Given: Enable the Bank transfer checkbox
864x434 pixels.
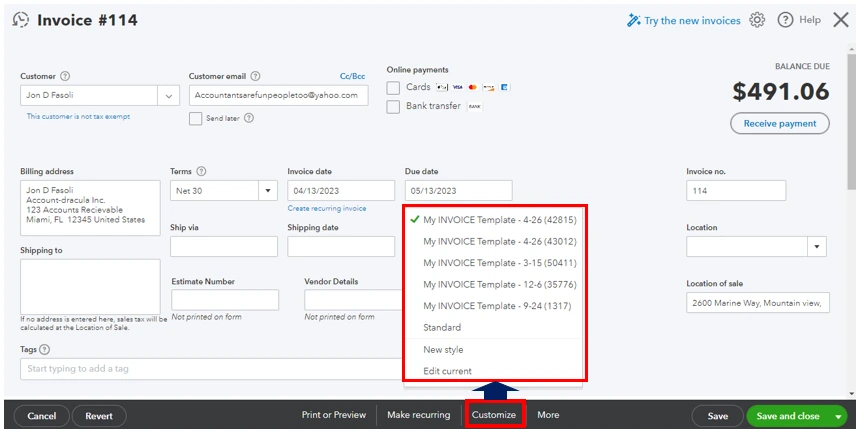Looking at the screenshot, I should 393,106.
